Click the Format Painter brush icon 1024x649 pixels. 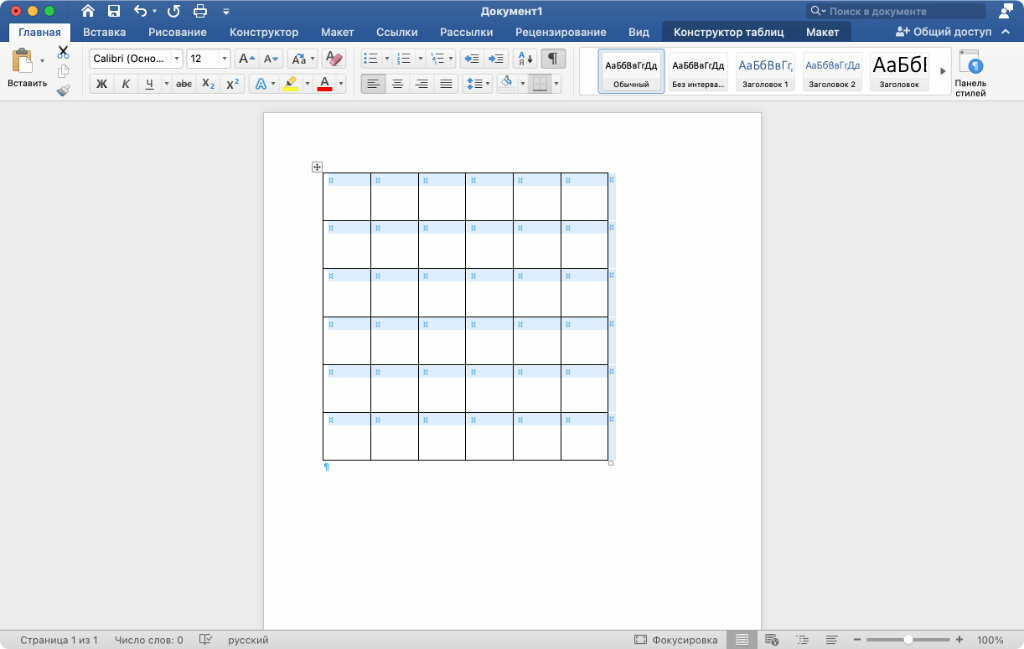point(63,90)
